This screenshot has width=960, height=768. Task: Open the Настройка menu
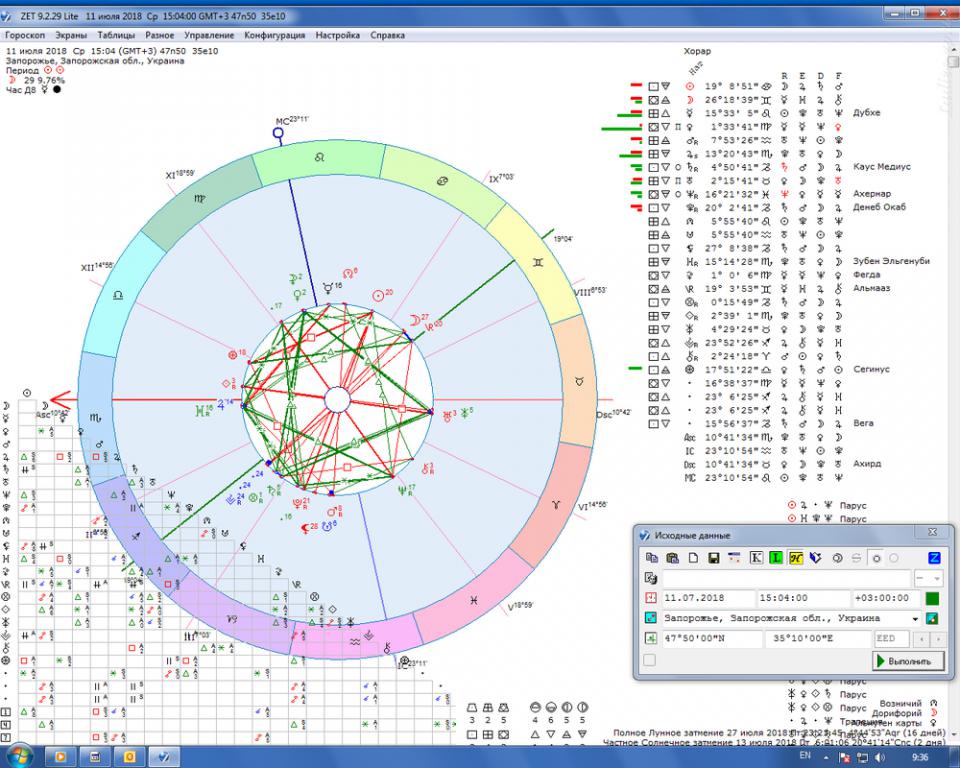click(x=337, y=35)
